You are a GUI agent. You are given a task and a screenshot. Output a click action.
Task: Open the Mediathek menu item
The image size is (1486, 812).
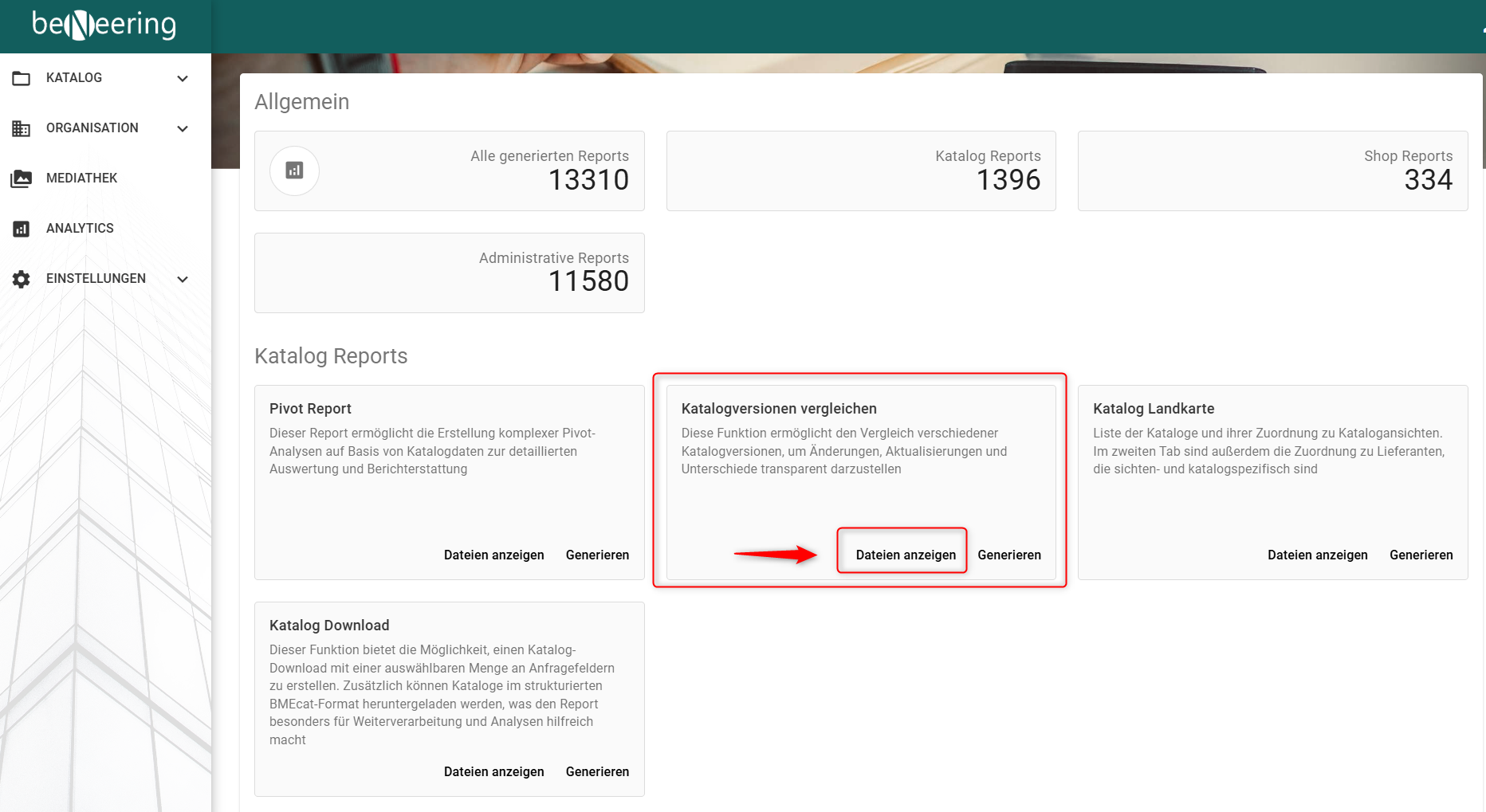pos(105,178)
